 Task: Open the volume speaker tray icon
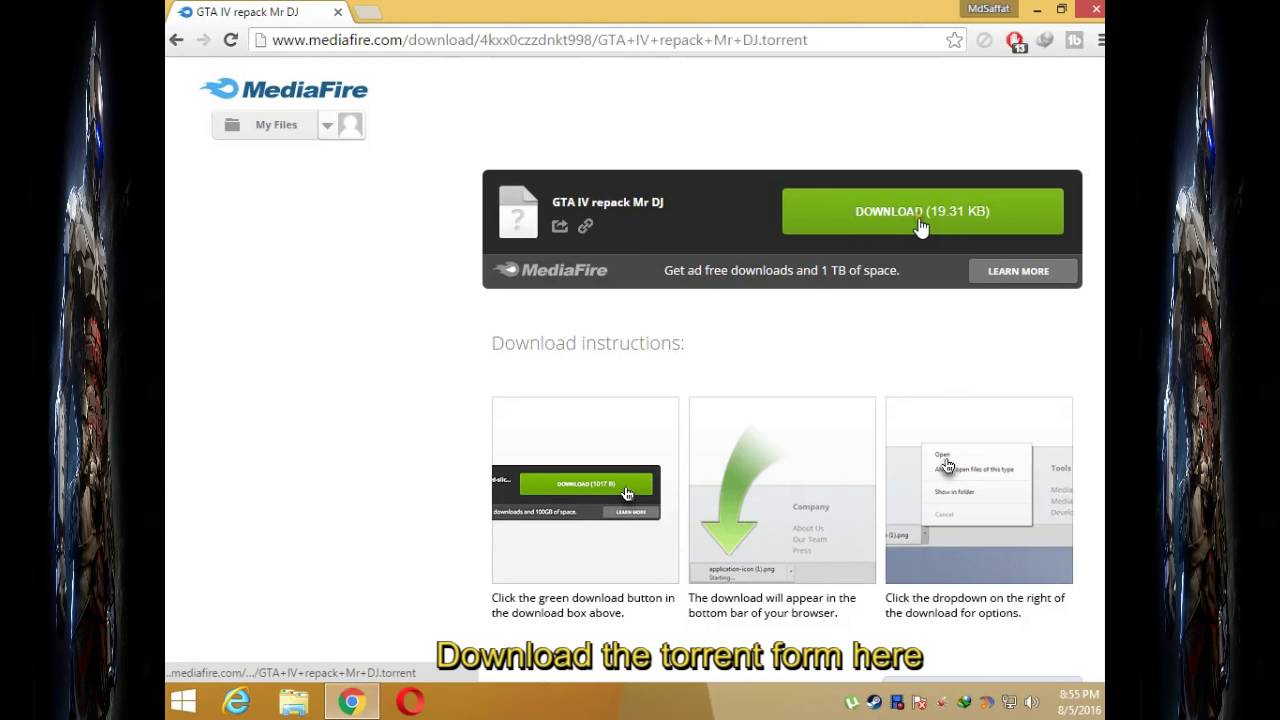coord(1031,702)
